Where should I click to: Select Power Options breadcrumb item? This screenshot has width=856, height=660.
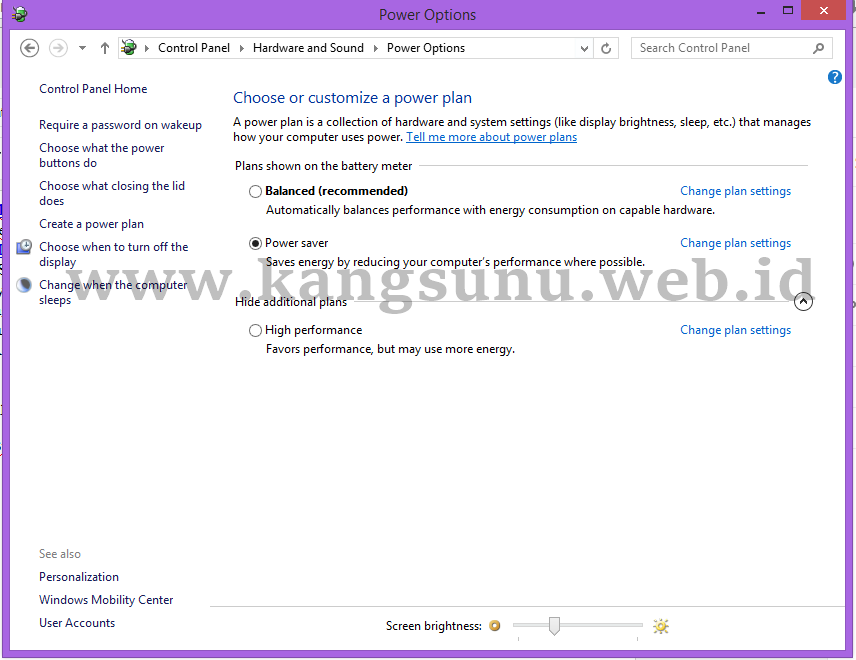[x=426, y=48]
